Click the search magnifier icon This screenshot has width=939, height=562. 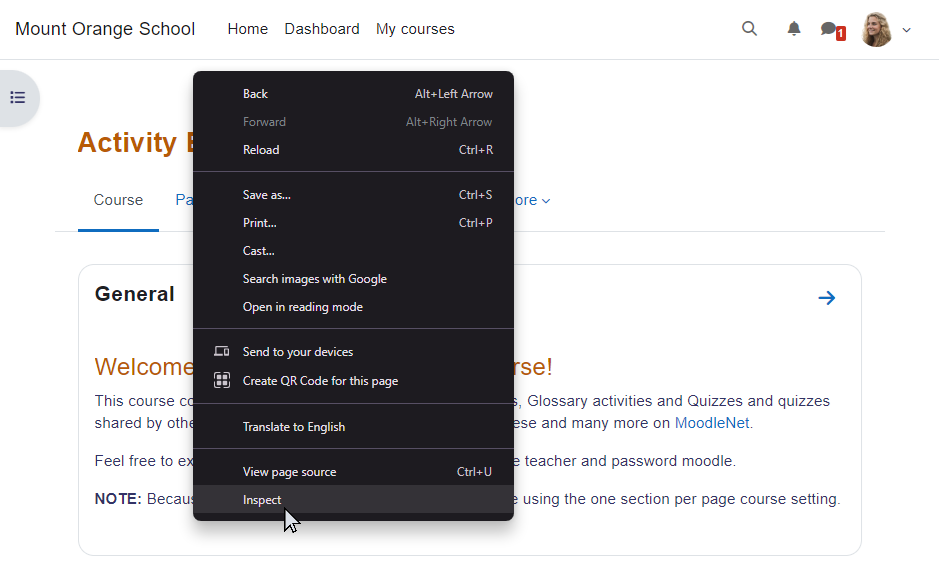pos(749,29)
